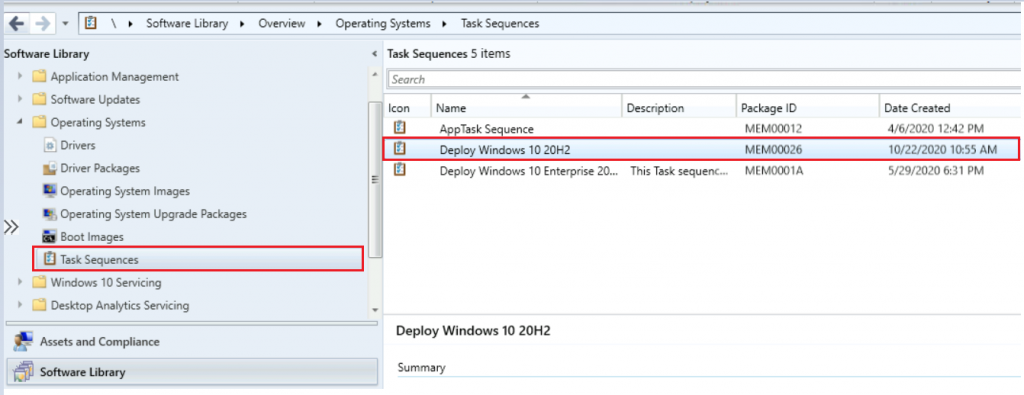This screenshot has width=1024, height=395.
Task: Click the Summary section heading
Action: (421, 368)
